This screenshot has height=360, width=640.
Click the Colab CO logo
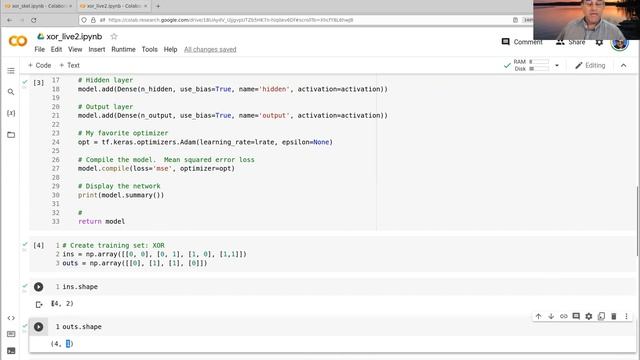(x=18, y=41)
